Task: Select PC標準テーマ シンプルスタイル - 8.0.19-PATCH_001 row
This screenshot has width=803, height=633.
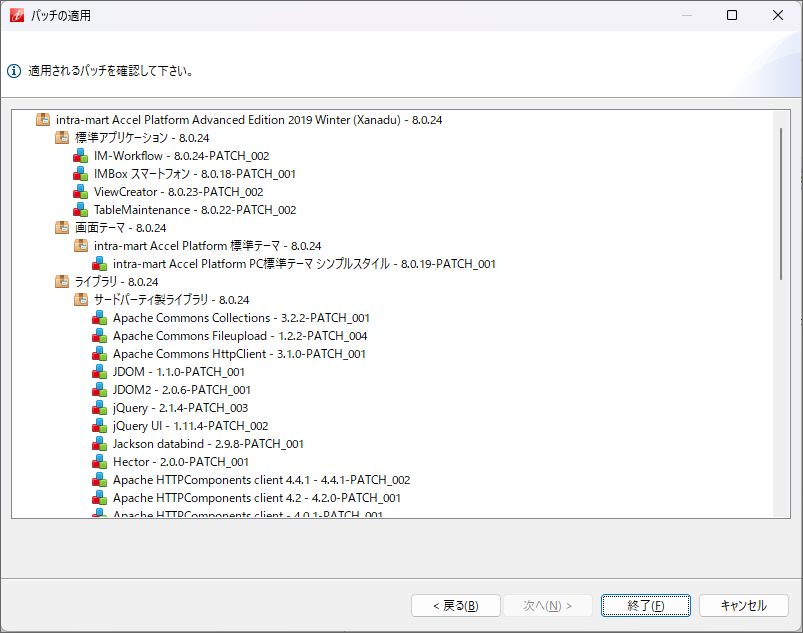Action: (304, 264)
